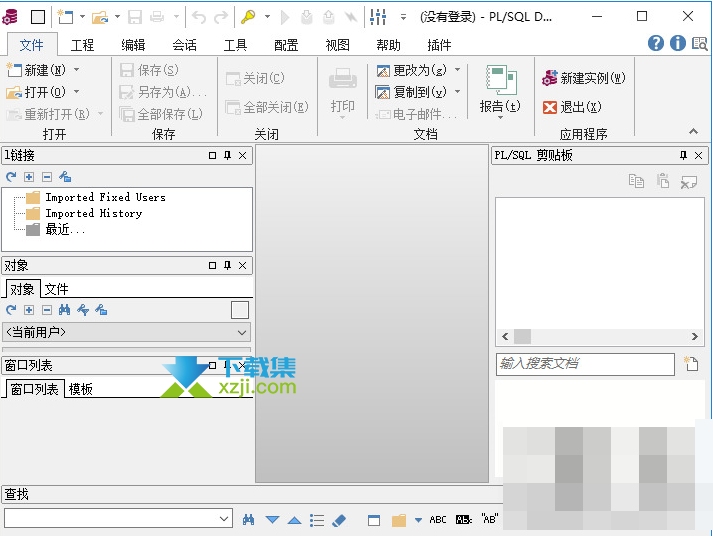Open the 工具 ribbon tab
713x536 pixels.
click(235, 45)
